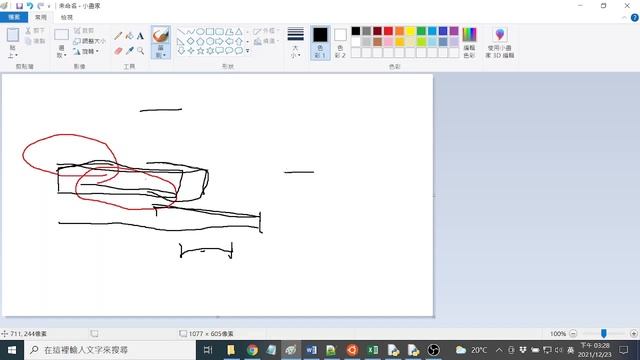Choose the Pentagon shape
The width and height of the screenshot is (640, 360).
pyautogui.click(x=200, y=41)
